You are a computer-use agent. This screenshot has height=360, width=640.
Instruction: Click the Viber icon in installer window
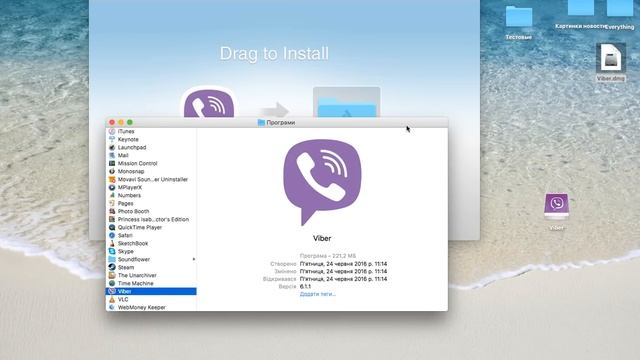(x=209, y=102)
